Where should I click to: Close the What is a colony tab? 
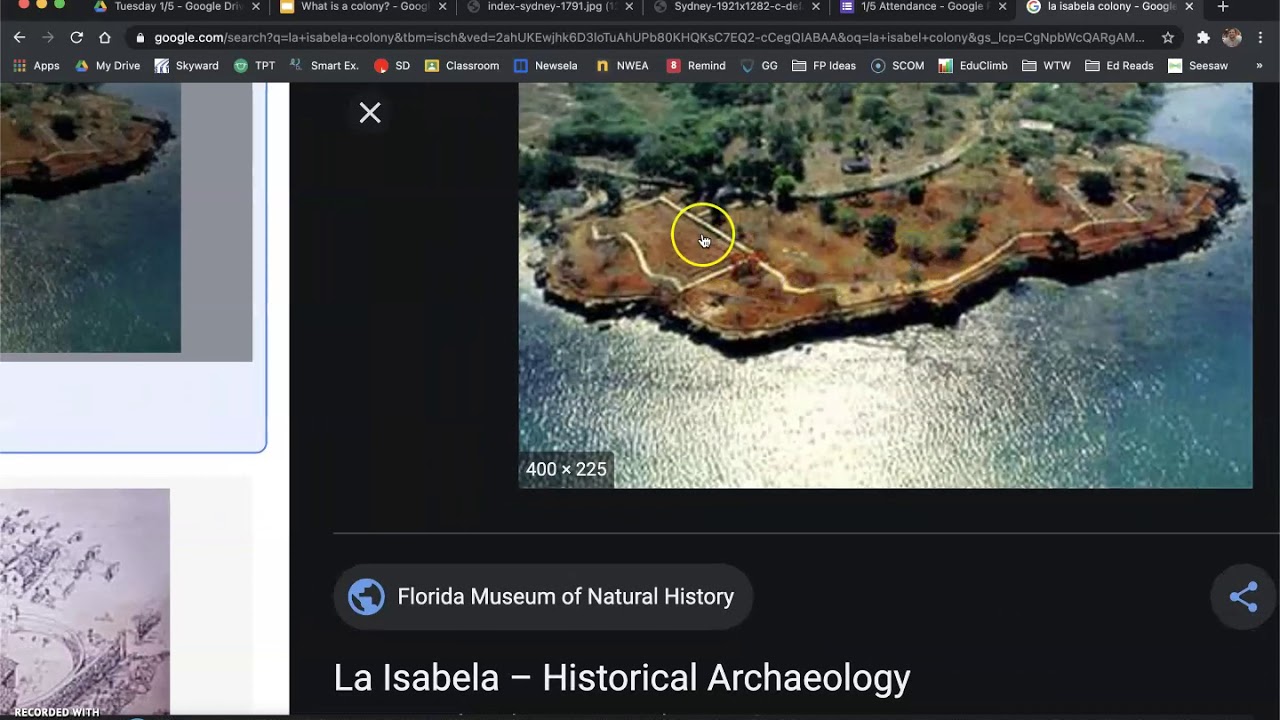pyautogui.click(x=442, y=7)
